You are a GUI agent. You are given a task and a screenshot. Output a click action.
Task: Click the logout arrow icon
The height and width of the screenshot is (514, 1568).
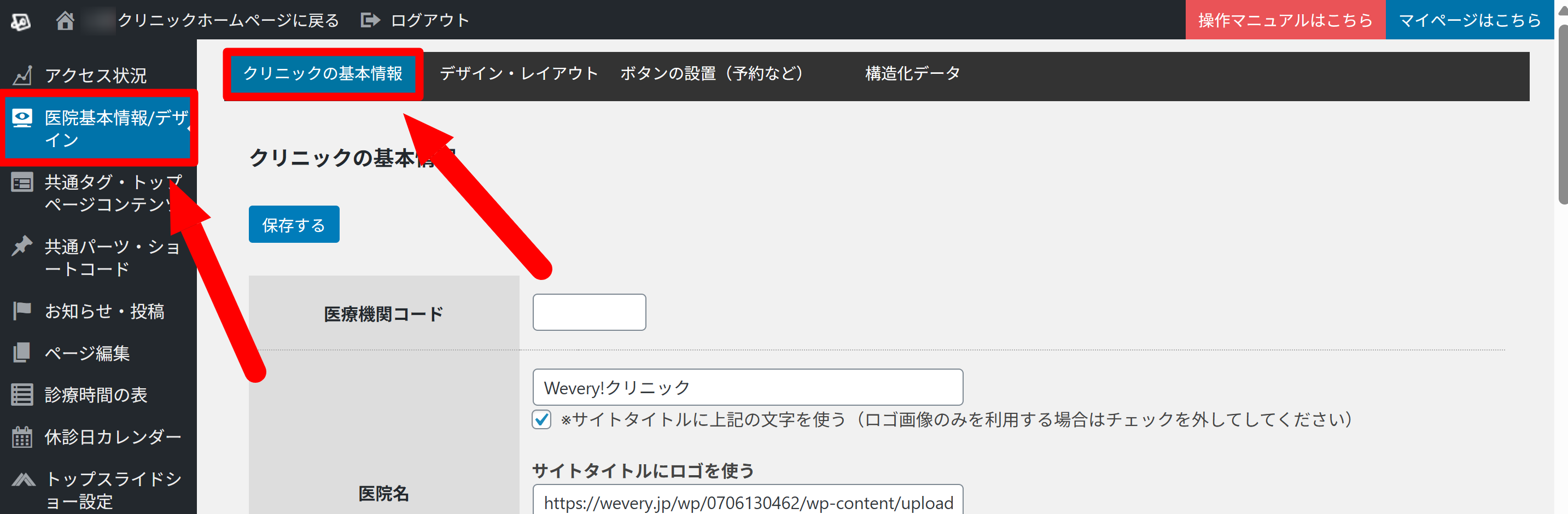point(370,21)
